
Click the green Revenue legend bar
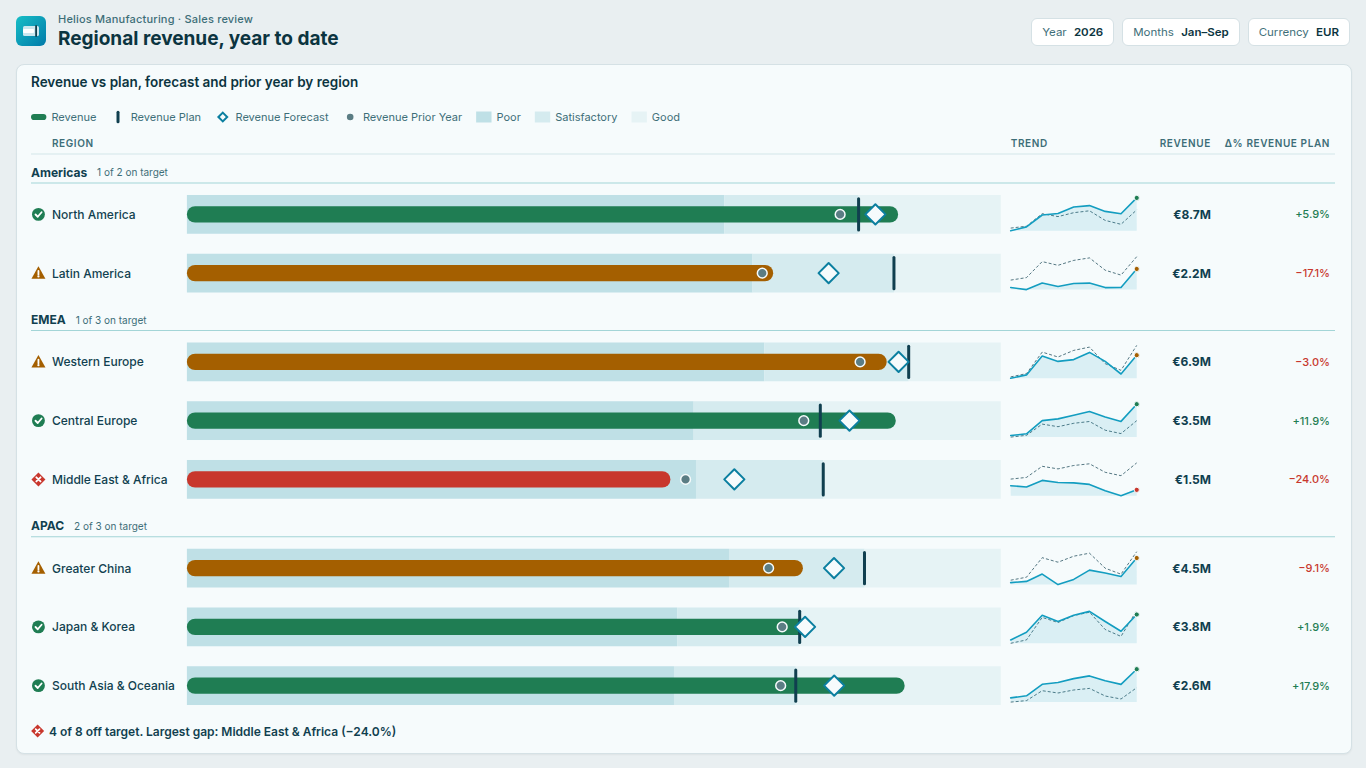coord(39,117)
